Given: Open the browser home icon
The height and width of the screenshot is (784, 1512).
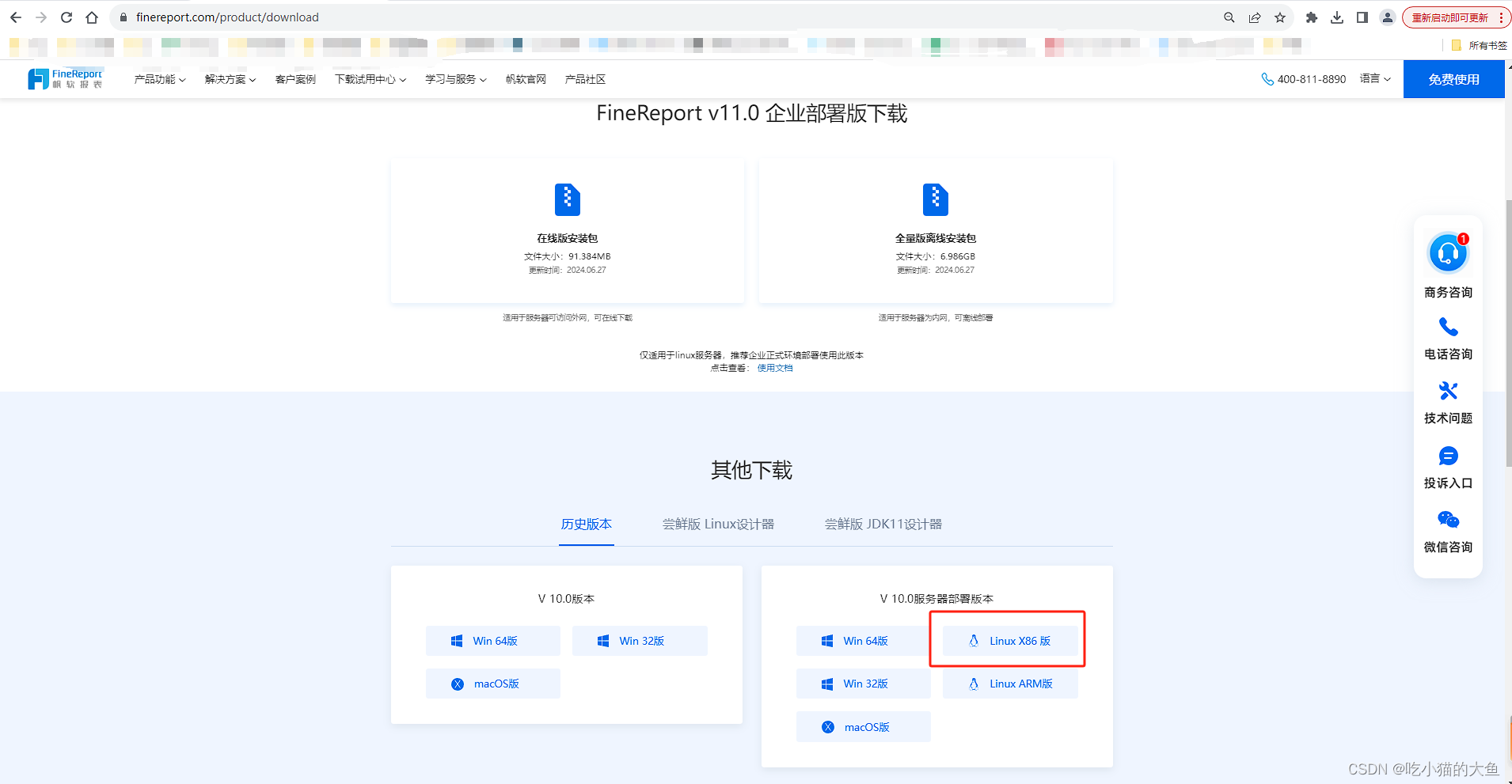Looking at the screenshot, I should (x=92, y=17).
